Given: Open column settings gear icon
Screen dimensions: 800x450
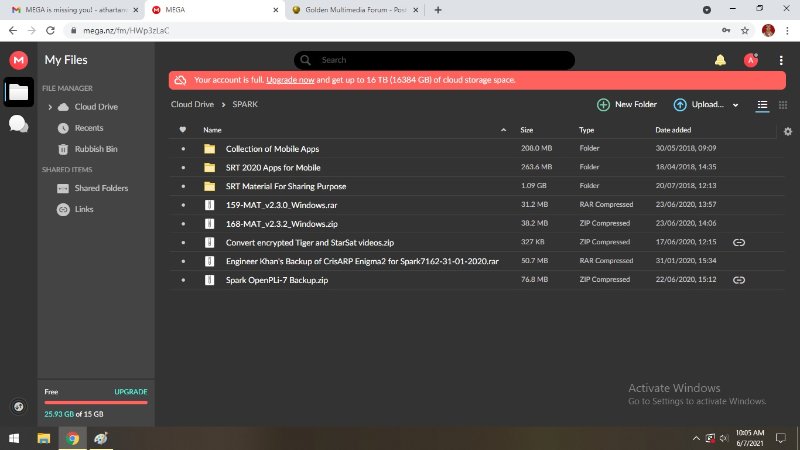Looking at the screenshot, I should pos(788,131).
